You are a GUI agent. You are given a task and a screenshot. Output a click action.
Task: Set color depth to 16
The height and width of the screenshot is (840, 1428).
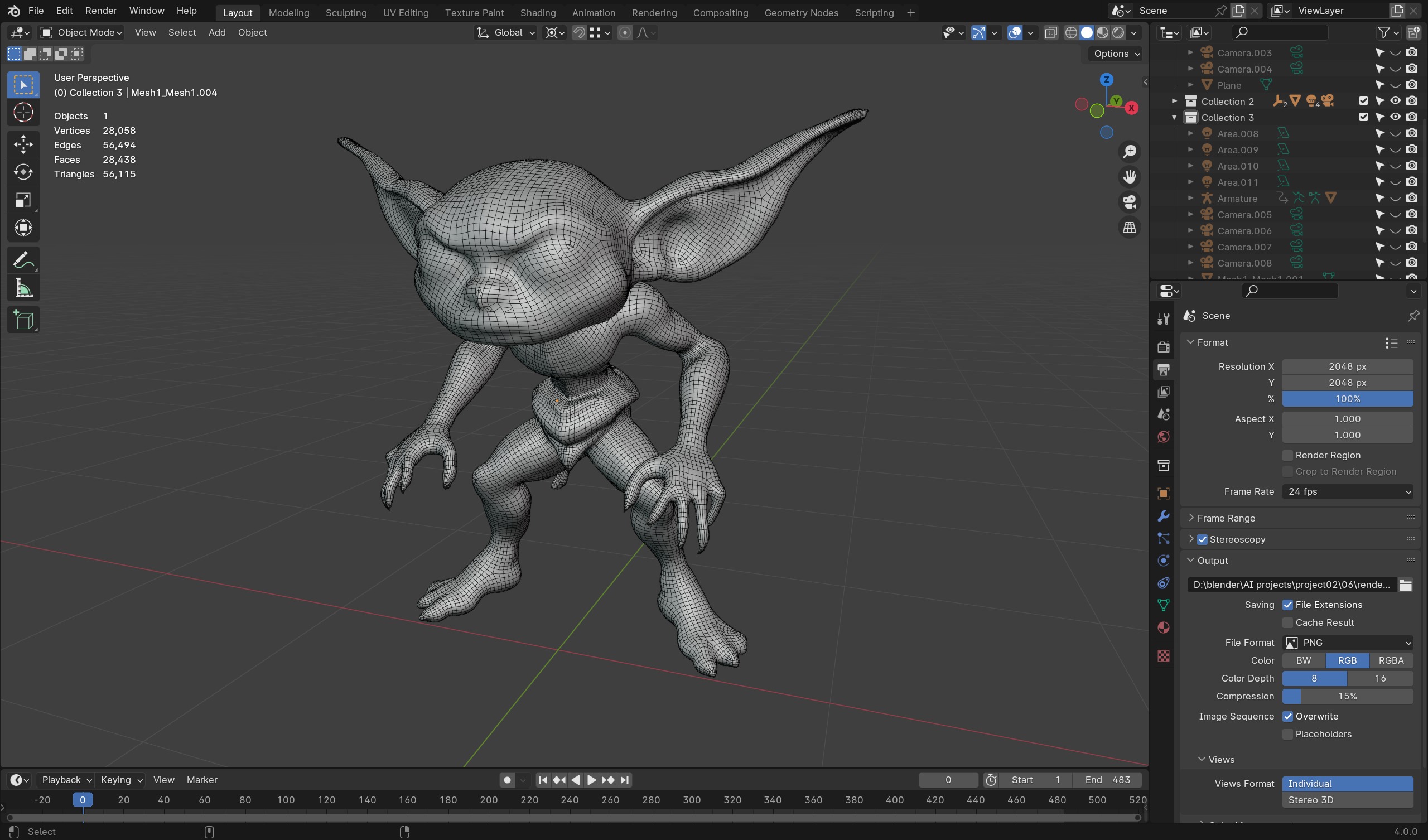1380,678
